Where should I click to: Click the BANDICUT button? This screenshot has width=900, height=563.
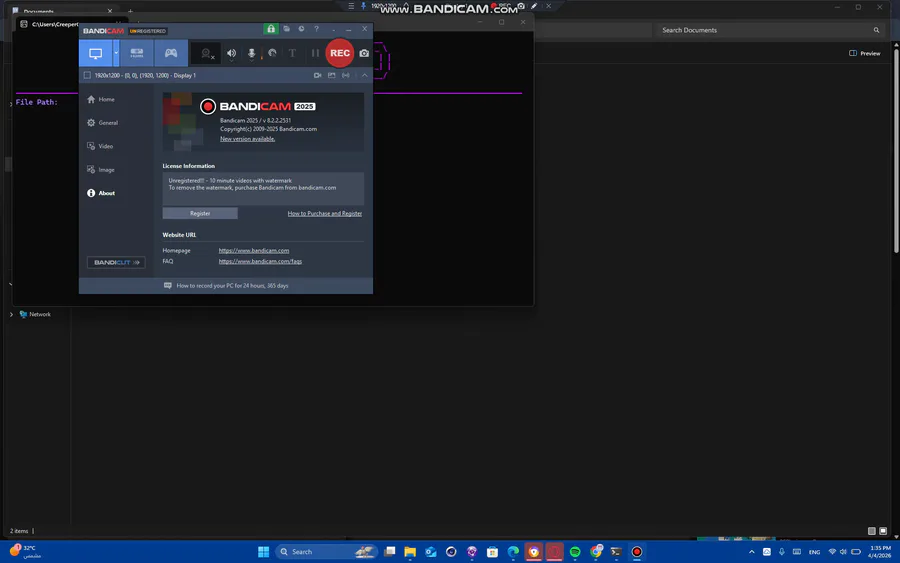(x=116, y=262)
